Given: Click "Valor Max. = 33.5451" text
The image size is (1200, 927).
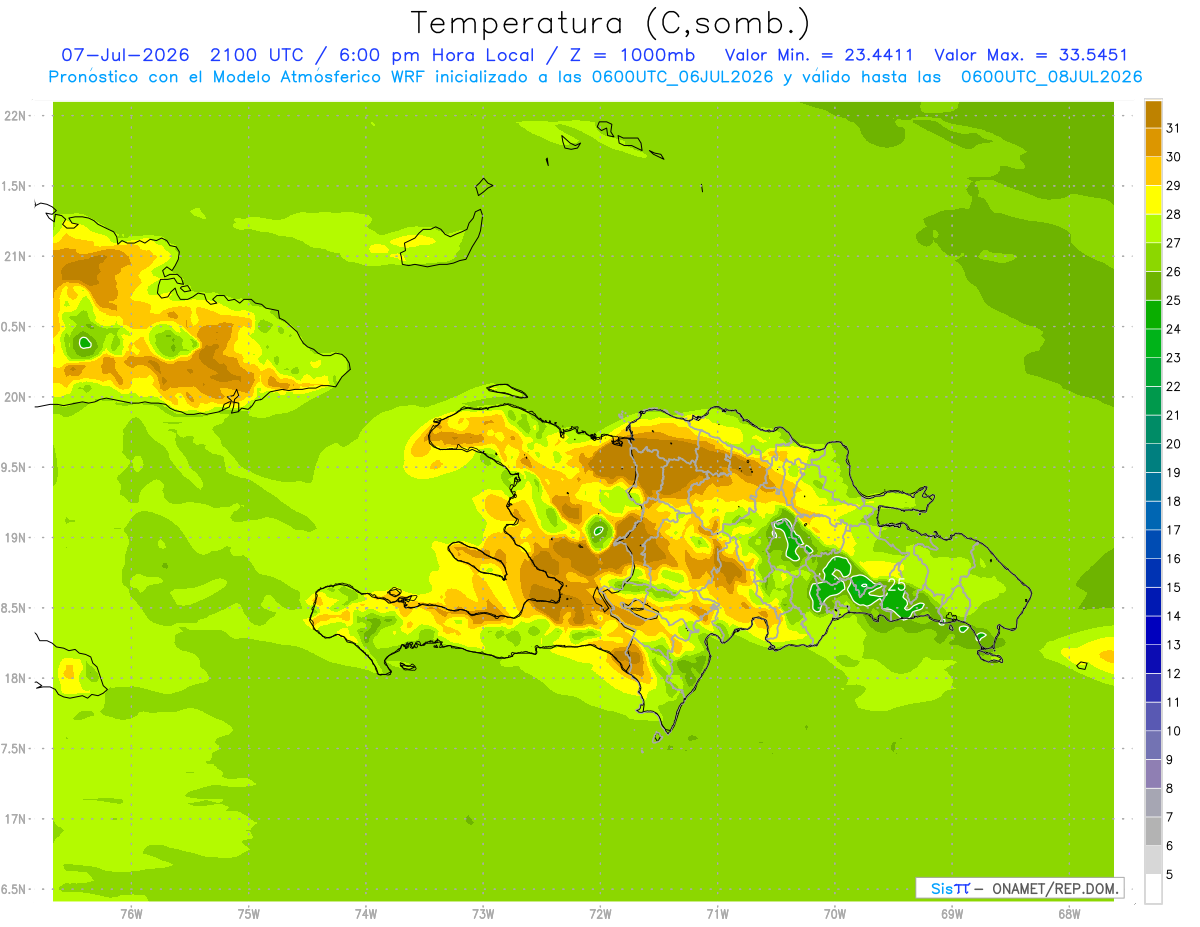Looking at the screenshot, I should coord(1030,55).
